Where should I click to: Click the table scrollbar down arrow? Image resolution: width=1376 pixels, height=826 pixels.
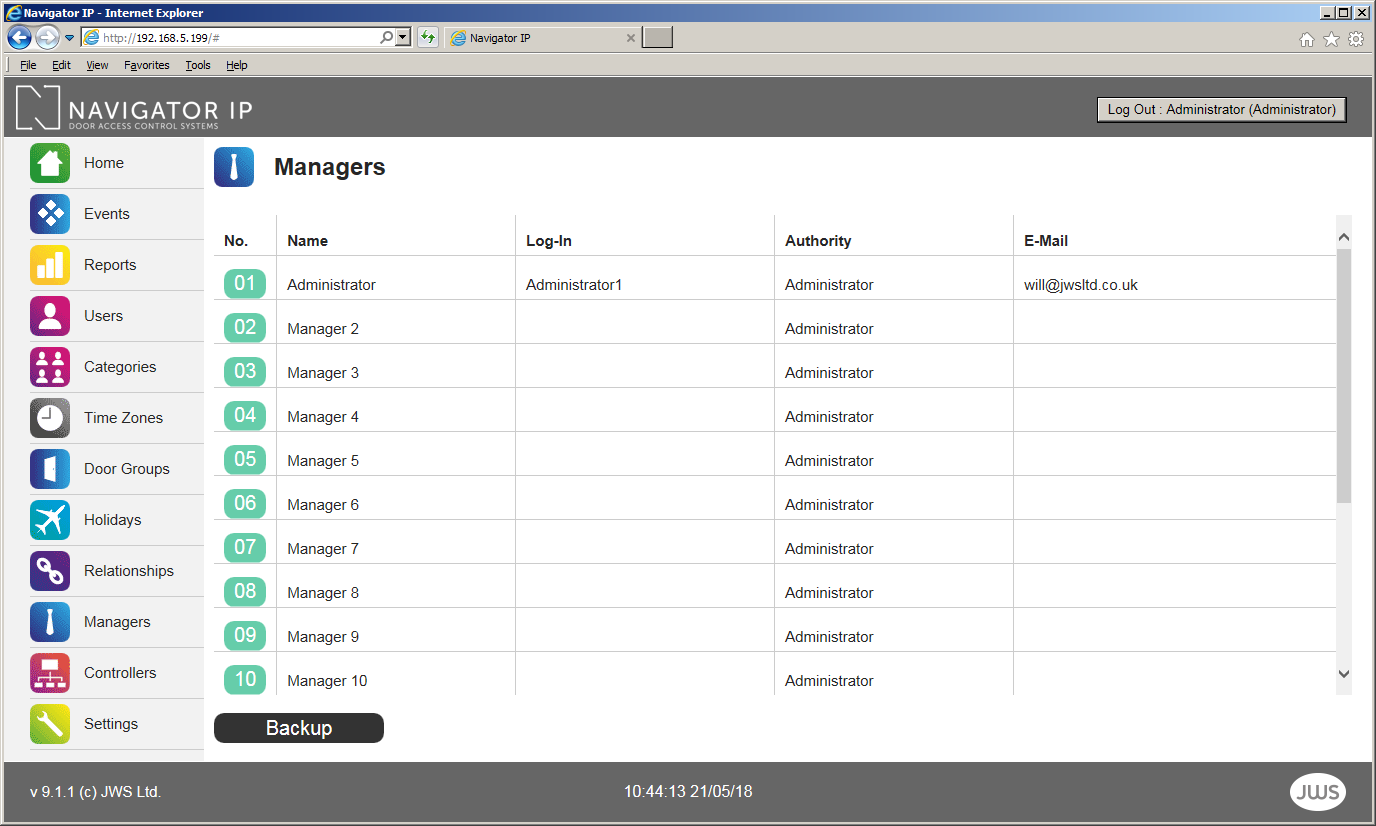[x=1344, y=674]
